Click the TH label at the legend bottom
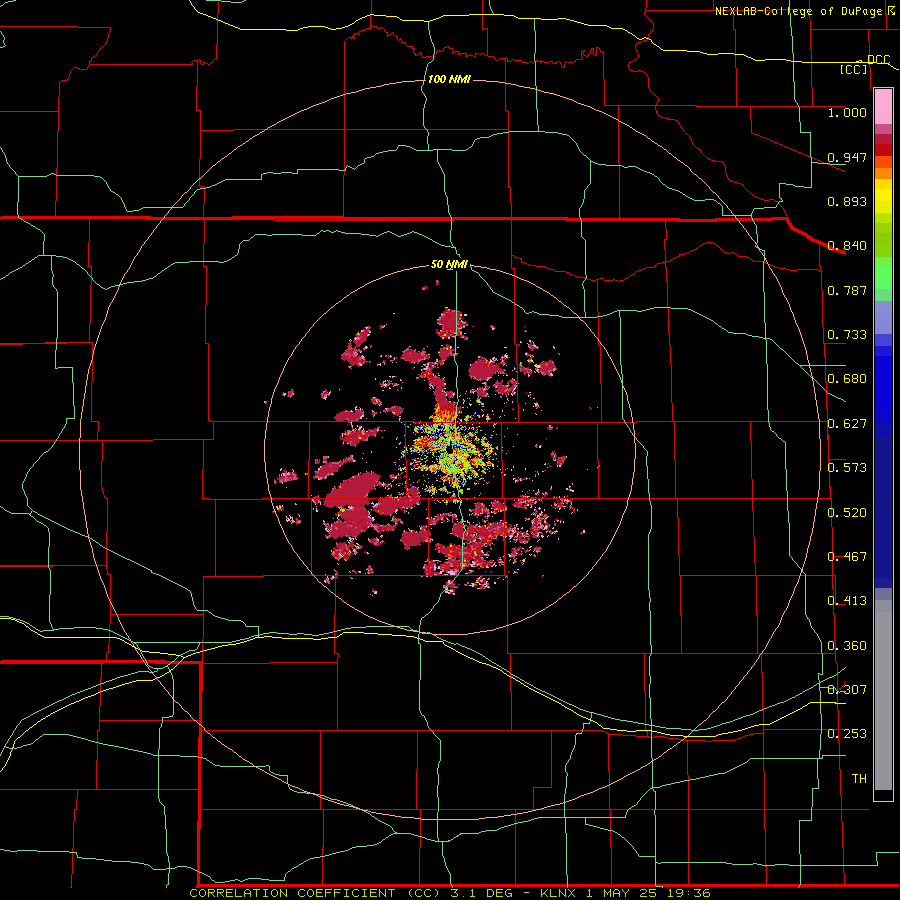This screenshot has height=900, width=900. [859, 779]
